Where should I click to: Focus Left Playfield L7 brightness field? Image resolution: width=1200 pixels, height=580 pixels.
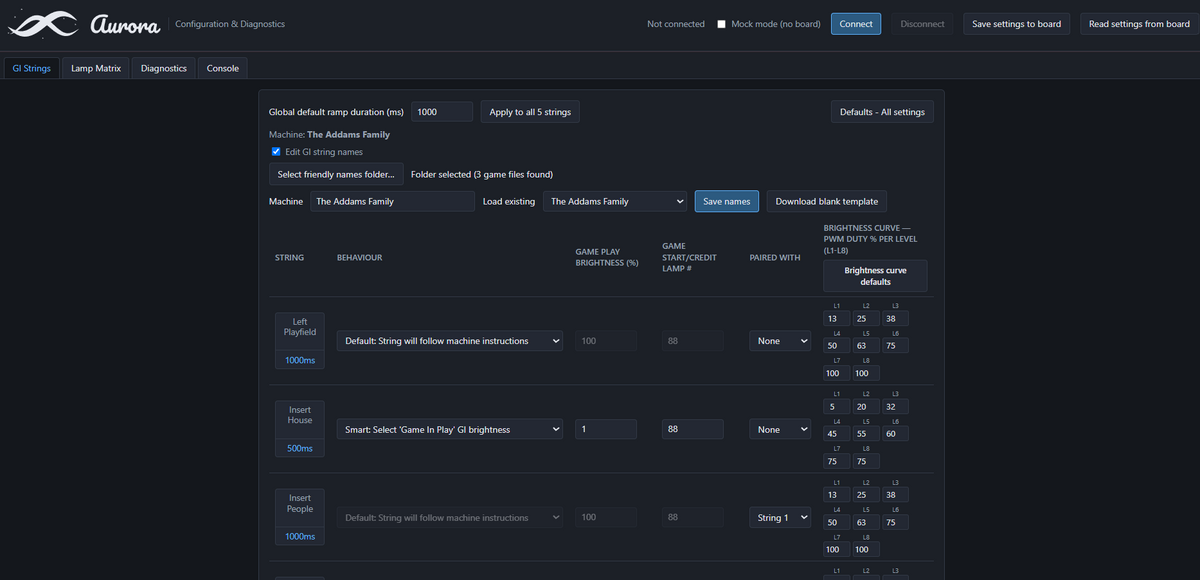coord(836,373)
